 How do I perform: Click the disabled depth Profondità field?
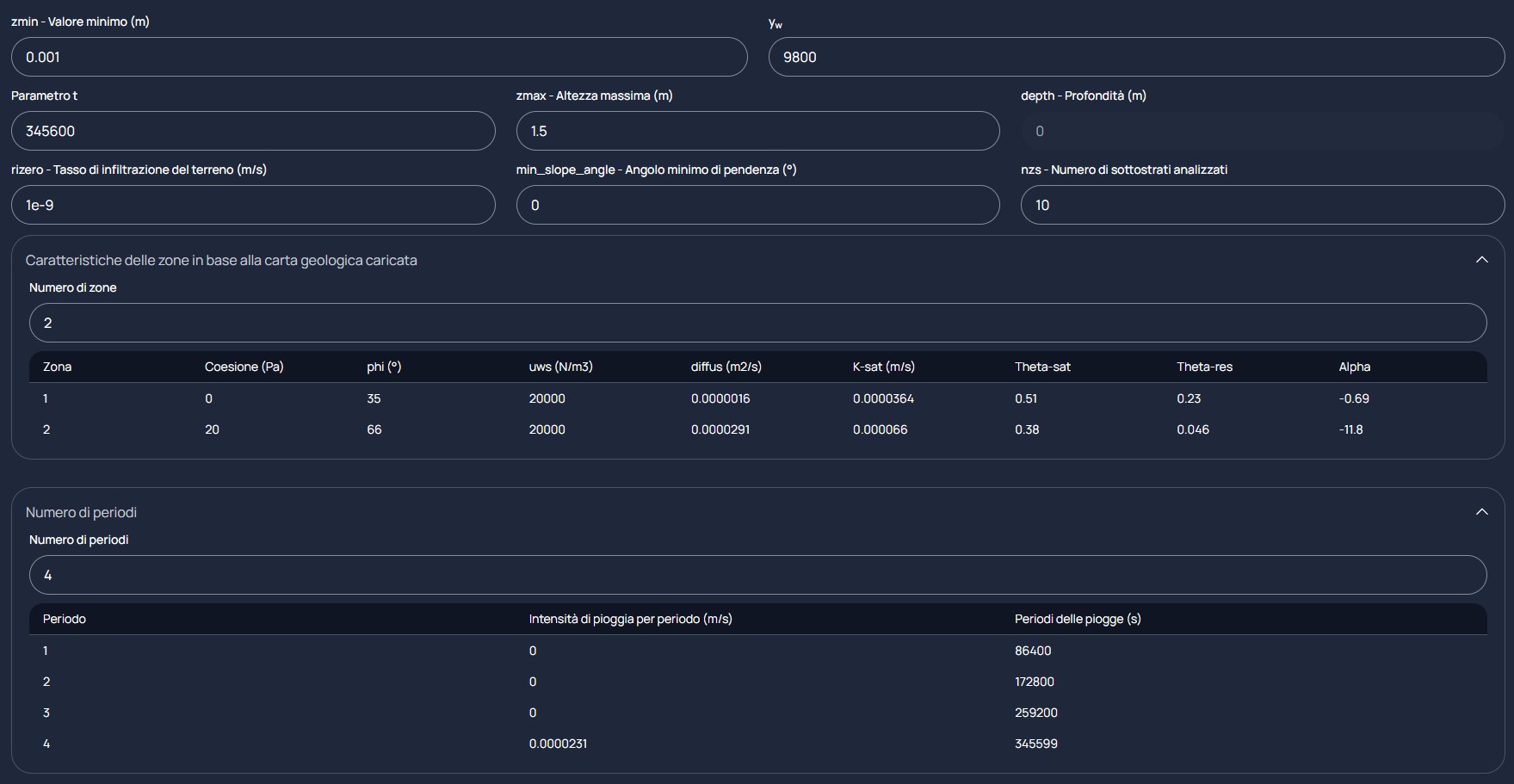tap(1263, 131)
